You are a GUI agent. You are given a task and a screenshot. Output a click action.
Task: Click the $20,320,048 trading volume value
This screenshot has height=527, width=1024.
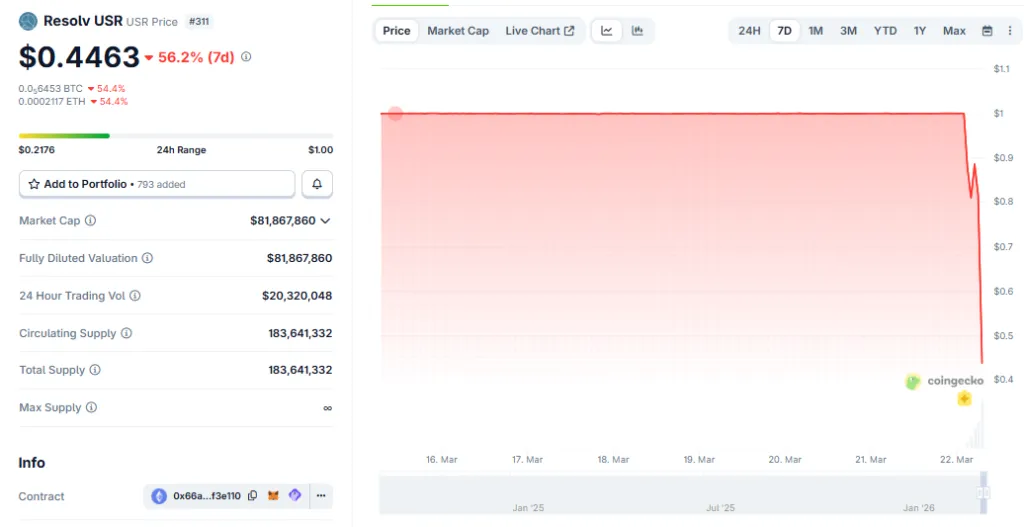(297, 296)
